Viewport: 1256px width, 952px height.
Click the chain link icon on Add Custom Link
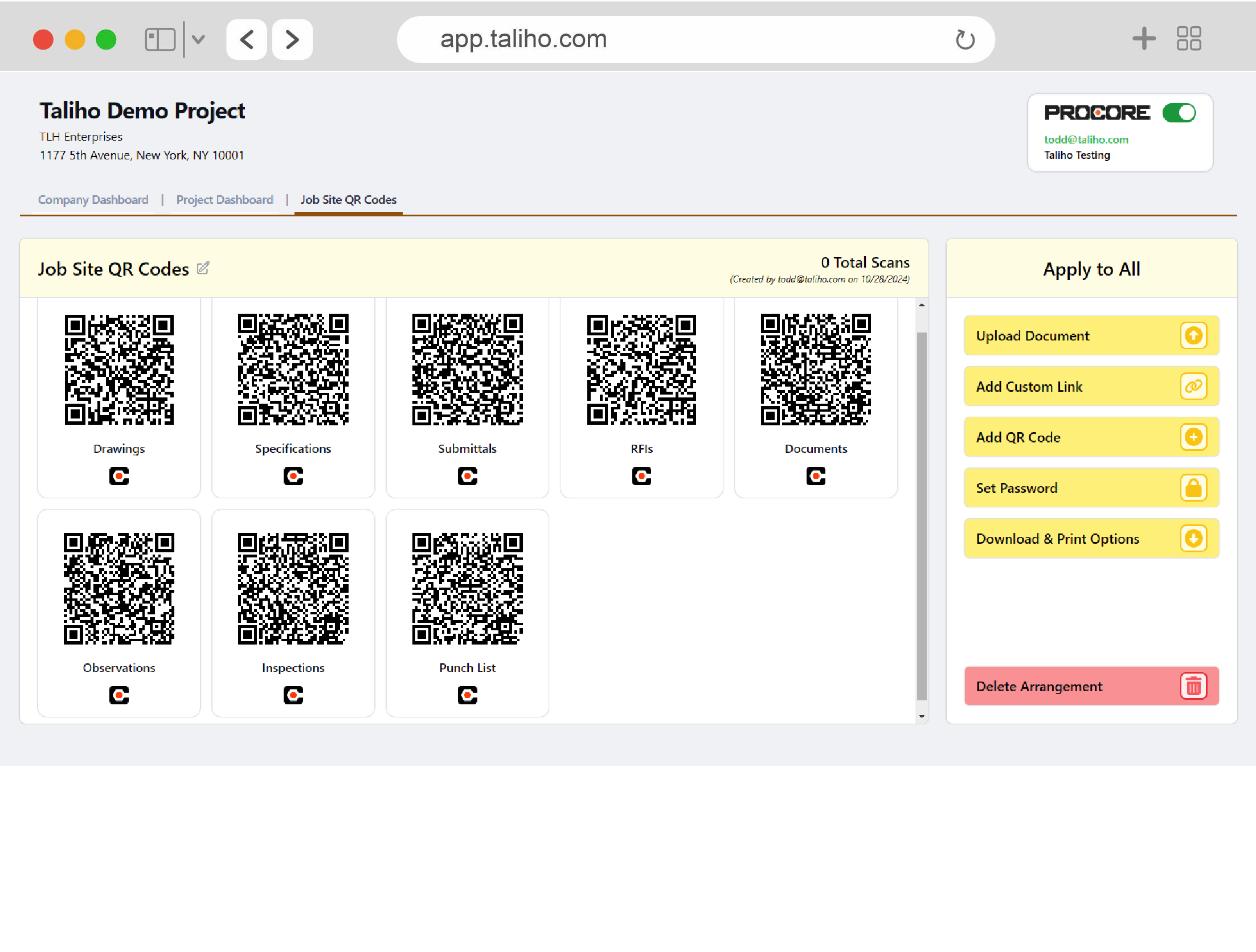pyautogui.click(x=1193, y=387)
